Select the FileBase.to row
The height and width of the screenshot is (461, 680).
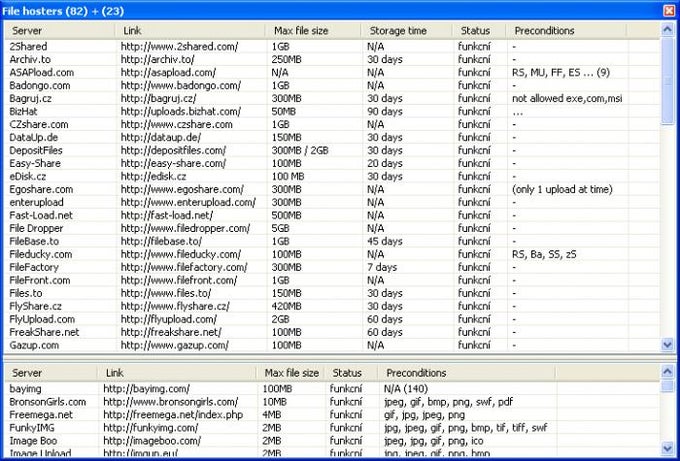pyautogui.click(x=332, y=242)
